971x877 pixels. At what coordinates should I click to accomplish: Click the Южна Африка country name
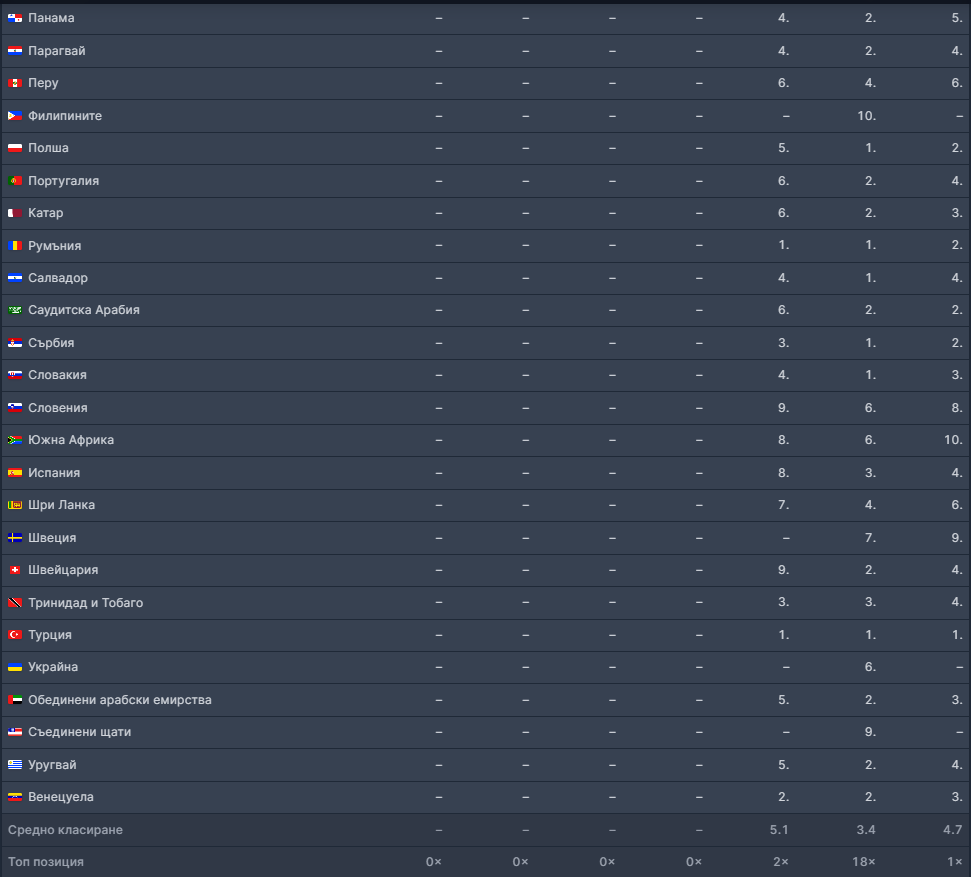[x=70, y=440]
